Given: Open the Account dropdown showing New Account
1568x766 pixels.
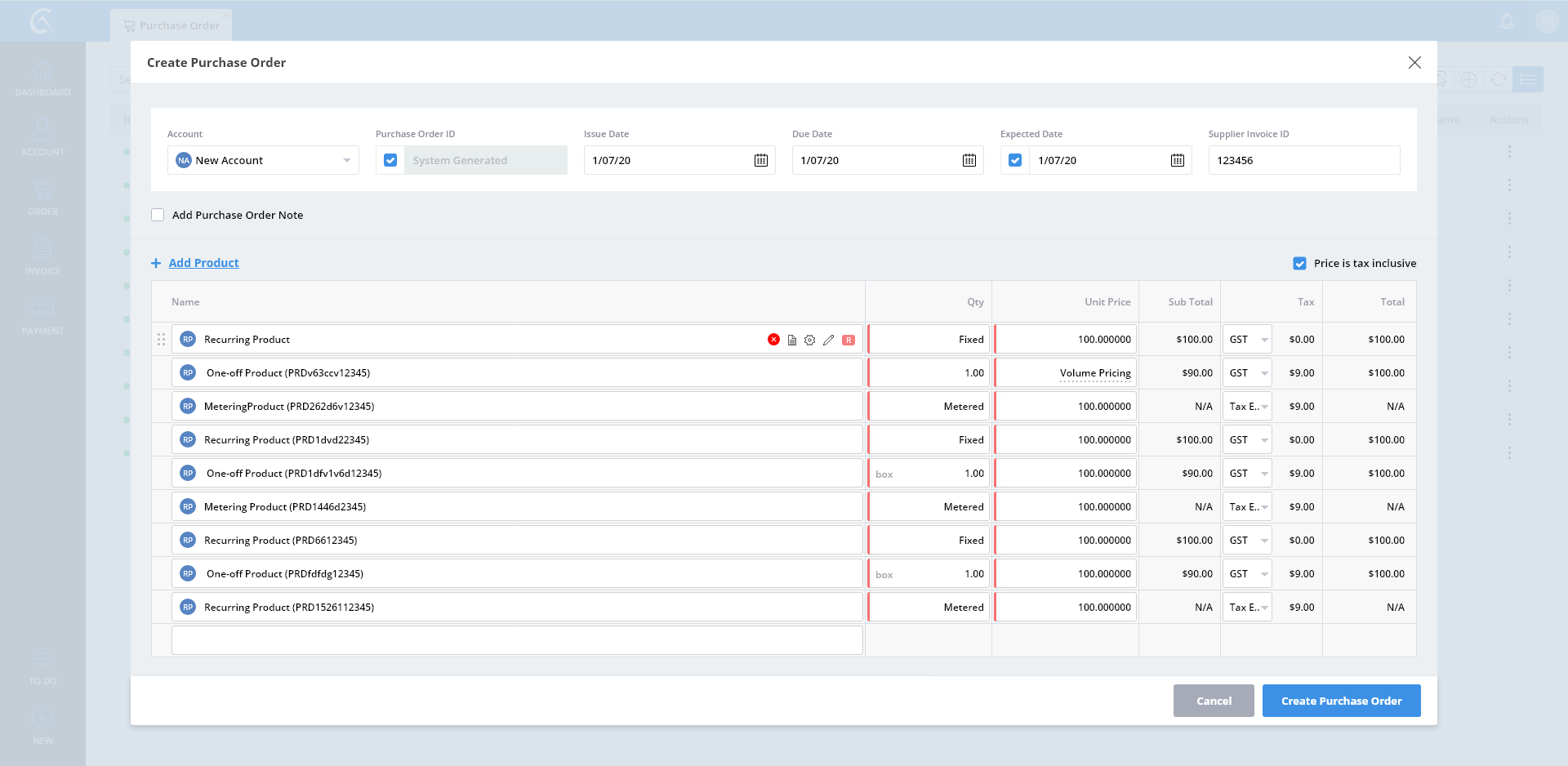Looking at the screenshot, I should coord(263,160).
